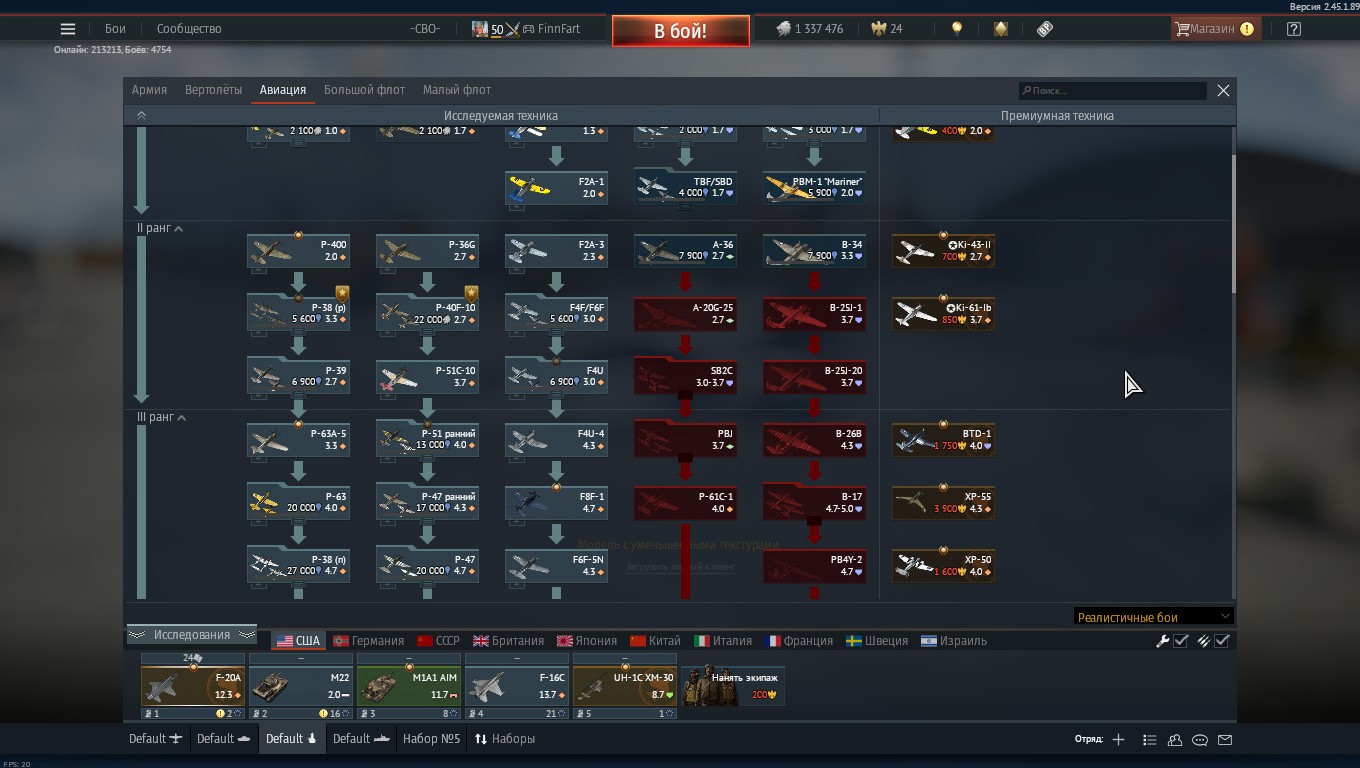The height and width of the screenshot is (768, 1360).
Task: Select the premium BTD-1 card
Action: tap(943, 440)
